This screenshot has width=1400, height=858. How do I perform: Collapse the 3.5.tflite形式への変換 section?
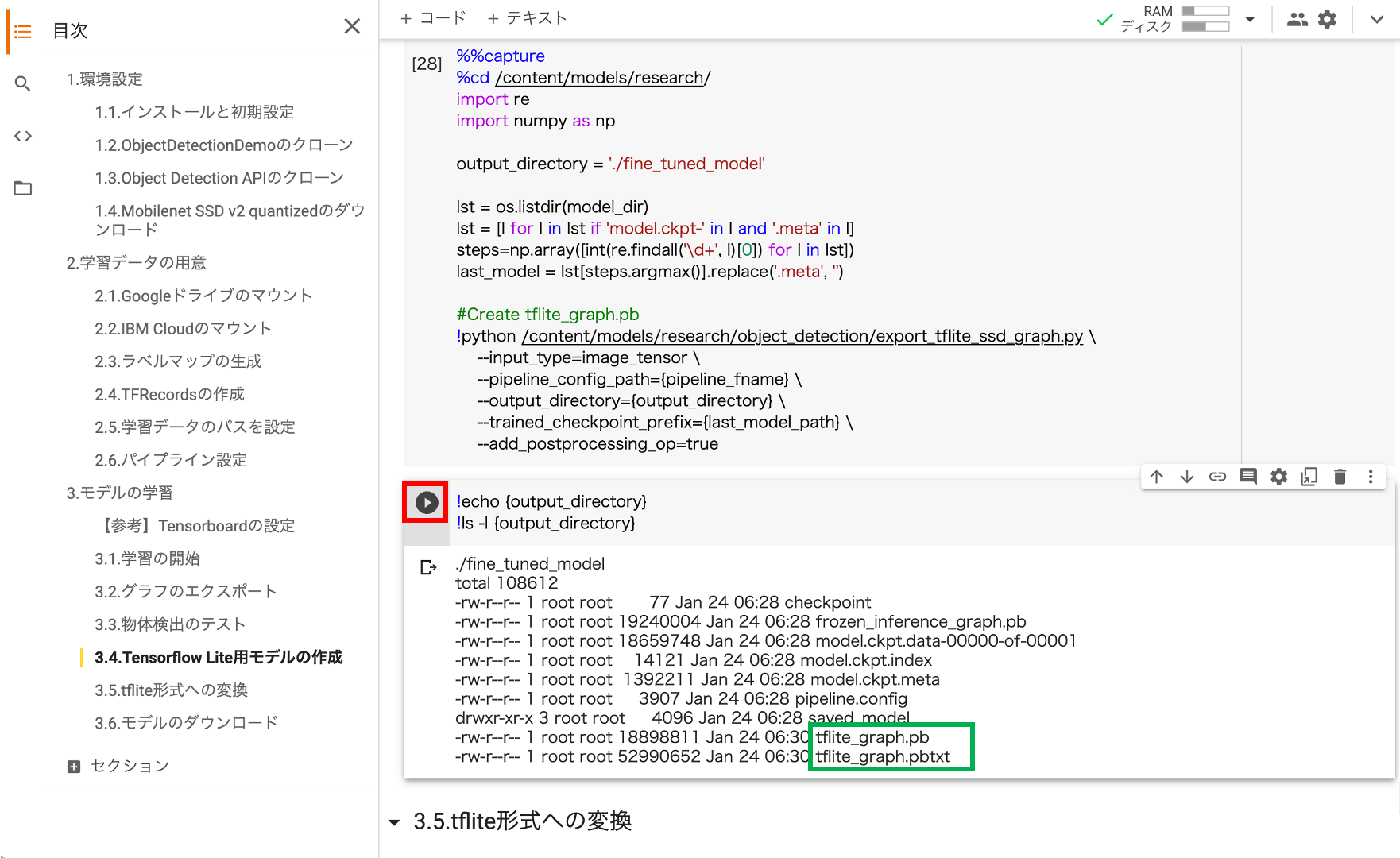click(x=394, y=822)
